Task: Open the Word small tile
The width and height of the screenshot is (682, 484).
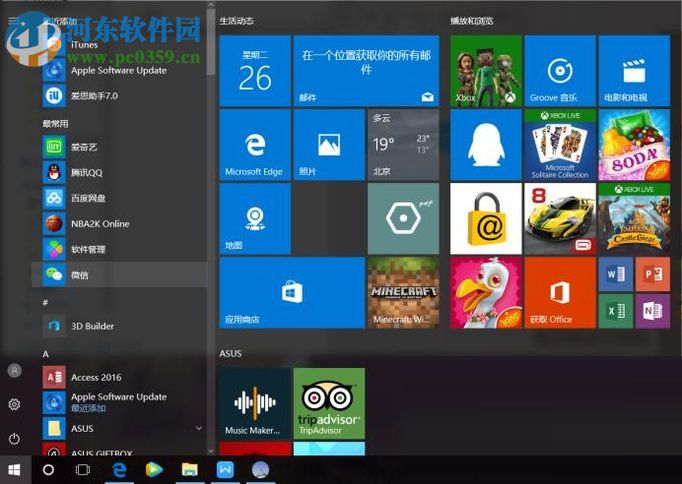Action: [x=615, y=274]
